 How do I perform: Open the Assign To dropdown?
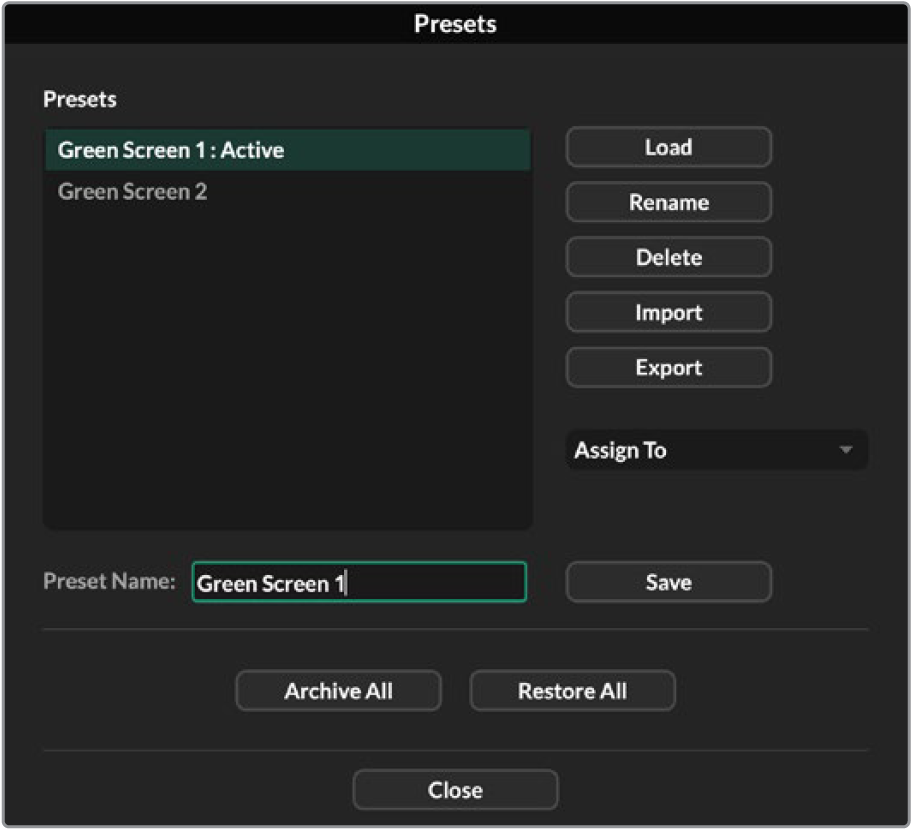pyautogui.click(x=716, y=451)
